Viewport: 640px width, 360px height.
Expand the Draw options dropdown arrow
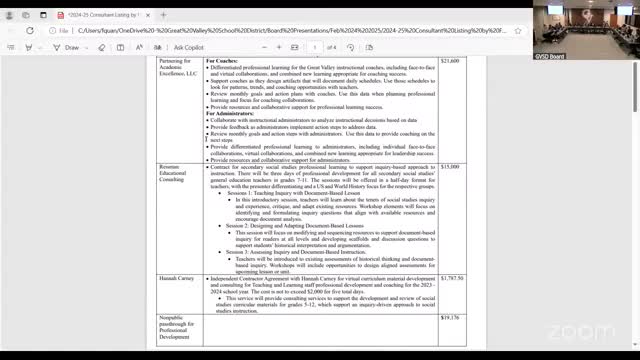[86, 48]
